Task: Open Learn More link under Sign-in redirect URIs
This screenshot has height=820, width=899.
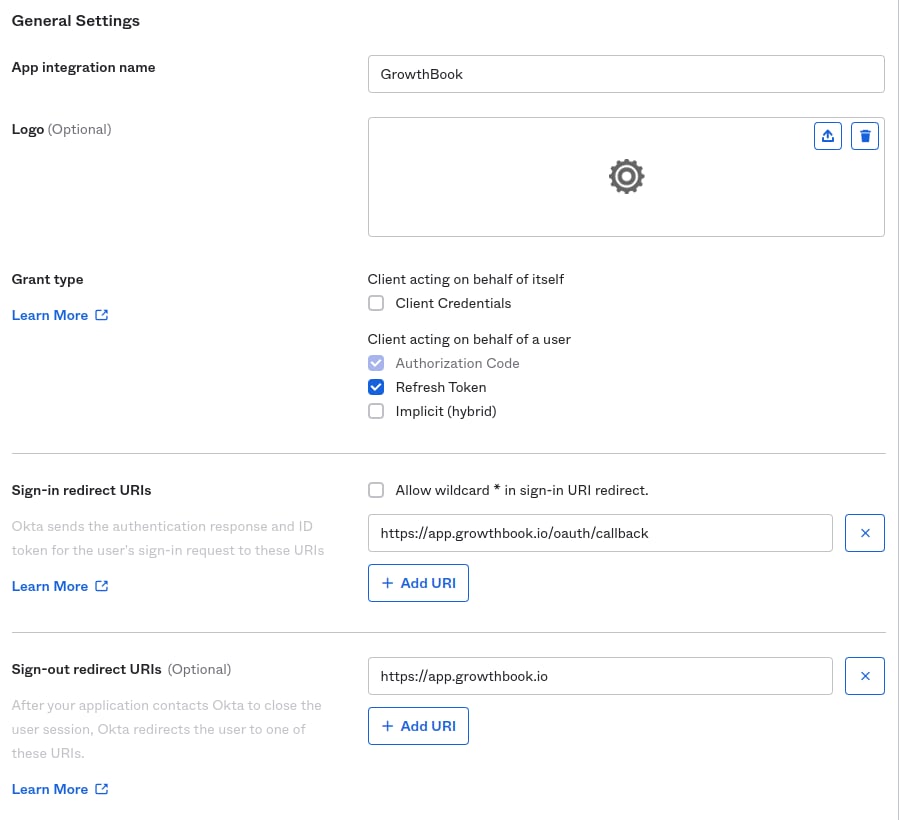Action: pos(50,586)
